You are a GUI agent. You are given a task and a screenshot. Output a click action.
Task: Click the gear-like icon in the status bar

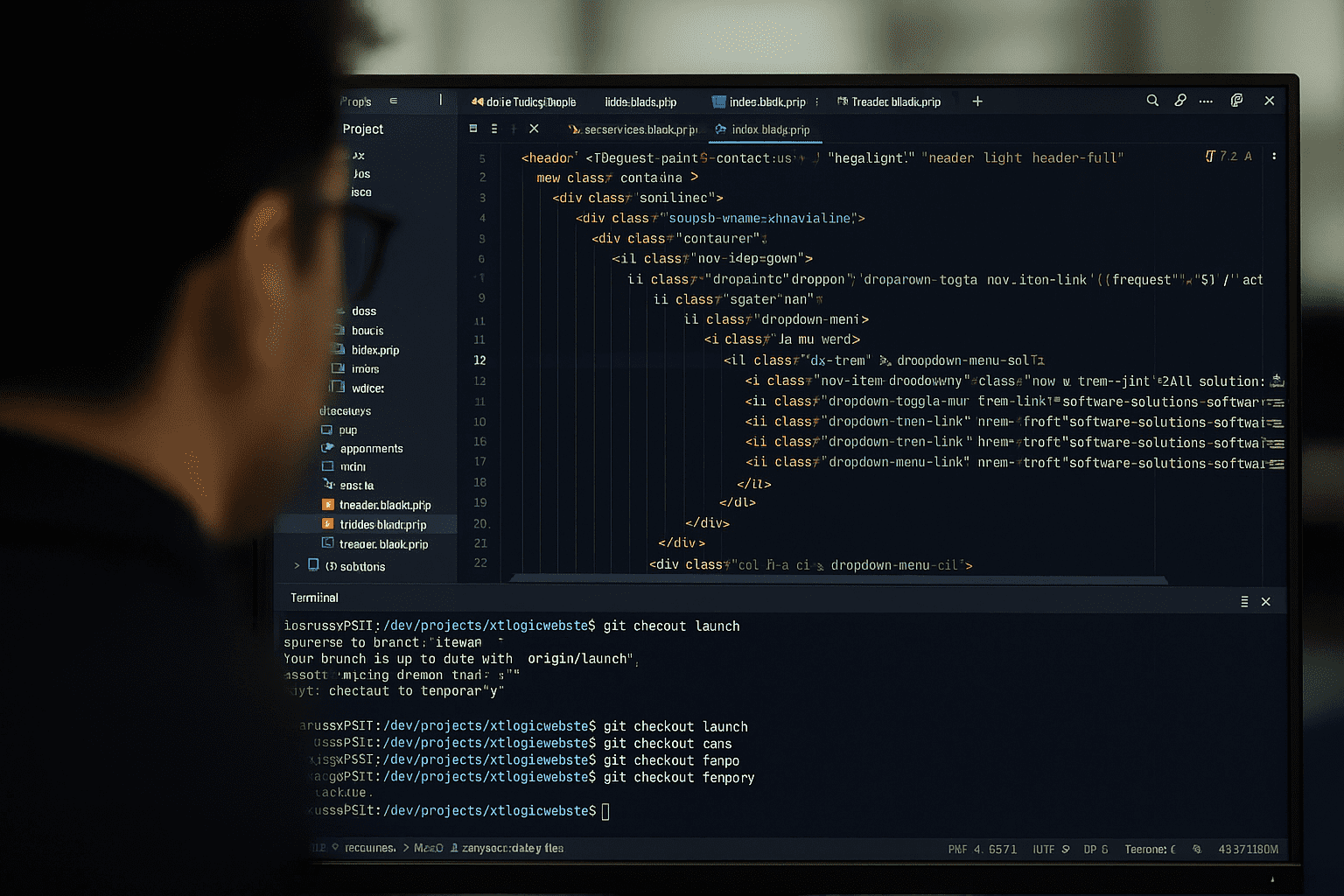point(1197,850)
